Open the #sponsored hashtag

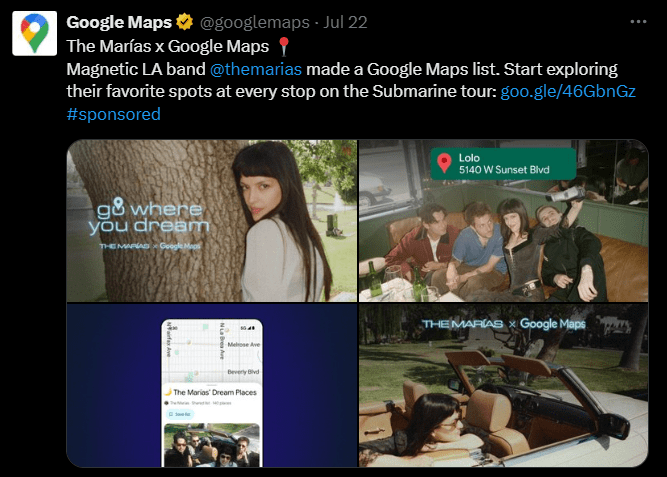click(114, 114)
